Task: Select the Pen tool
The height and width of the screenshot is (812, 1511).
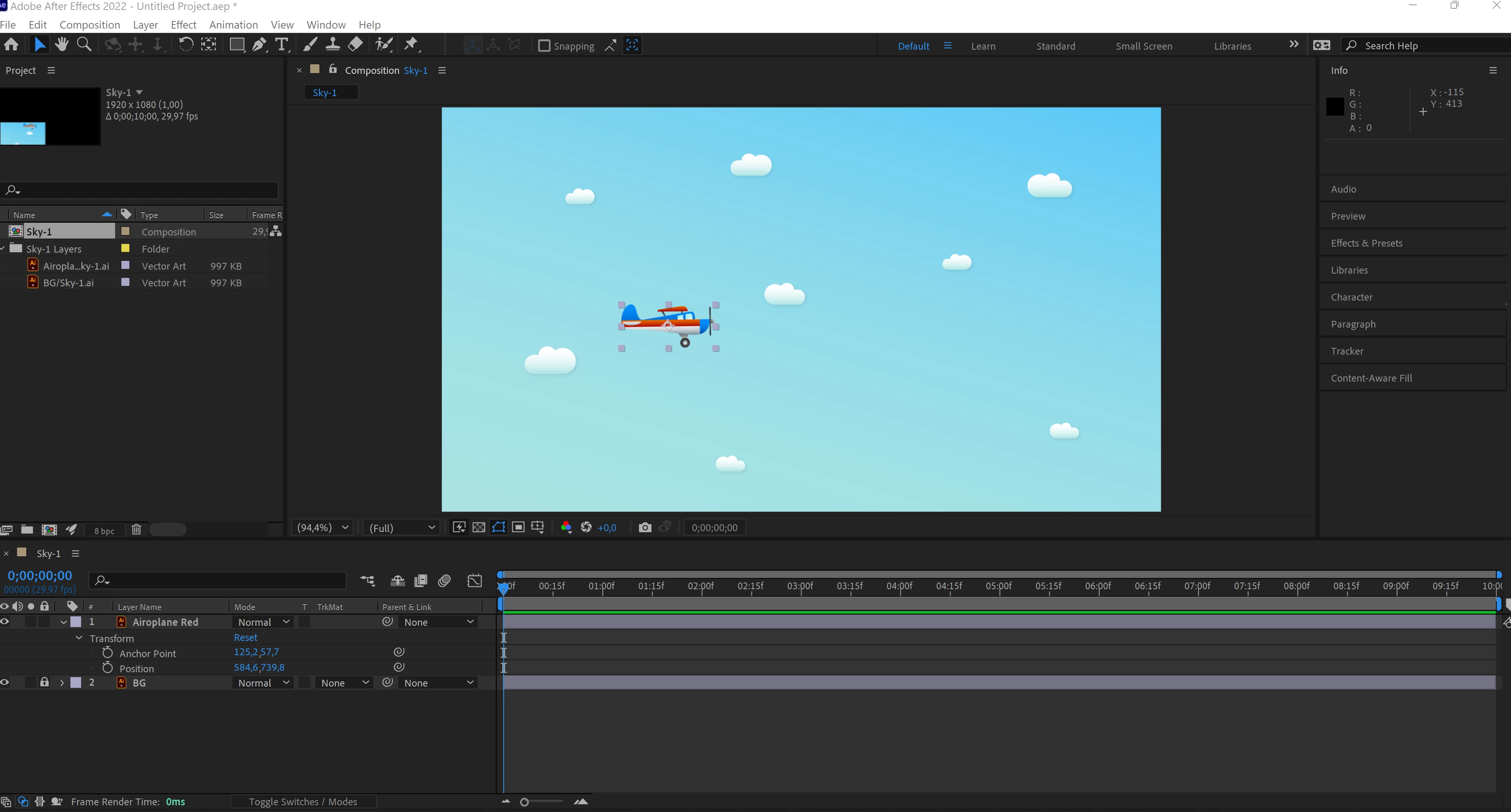Action: (x=259, y=44)
